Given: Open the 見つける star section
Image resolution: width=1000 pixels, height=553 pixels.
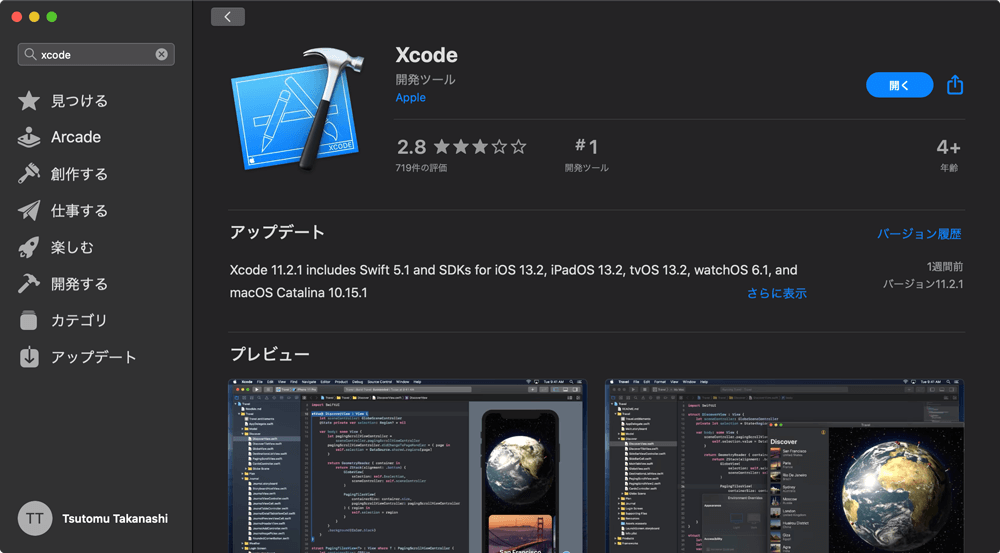Looking at the screenshot, I should 29,101.
